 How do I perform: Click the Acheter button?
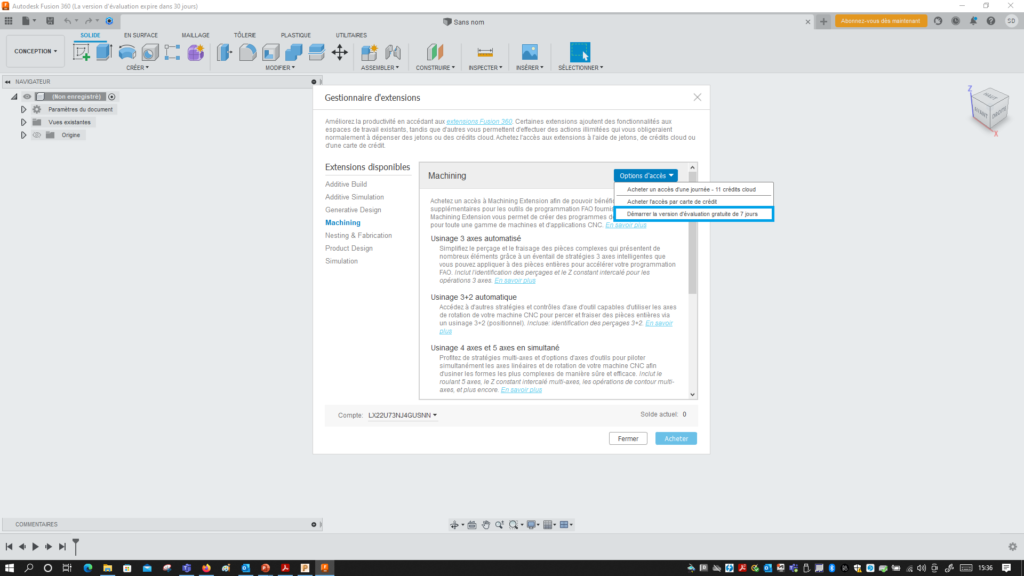pos(676,439)
